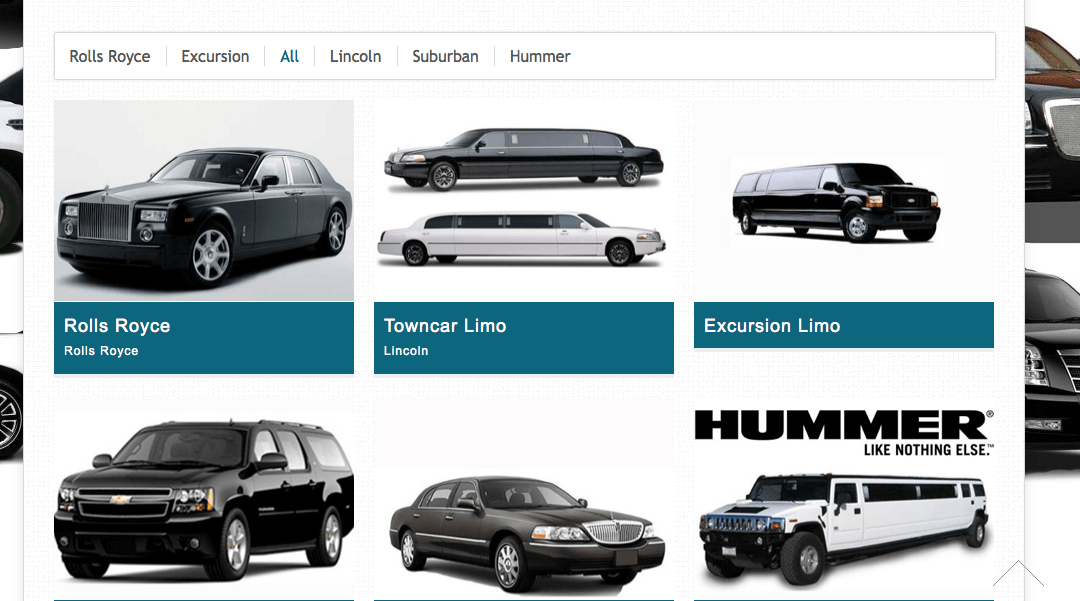Switch to the Excursion filter tab
The height and width of the screenshot is (601, 1080).
tap(215, 56)
